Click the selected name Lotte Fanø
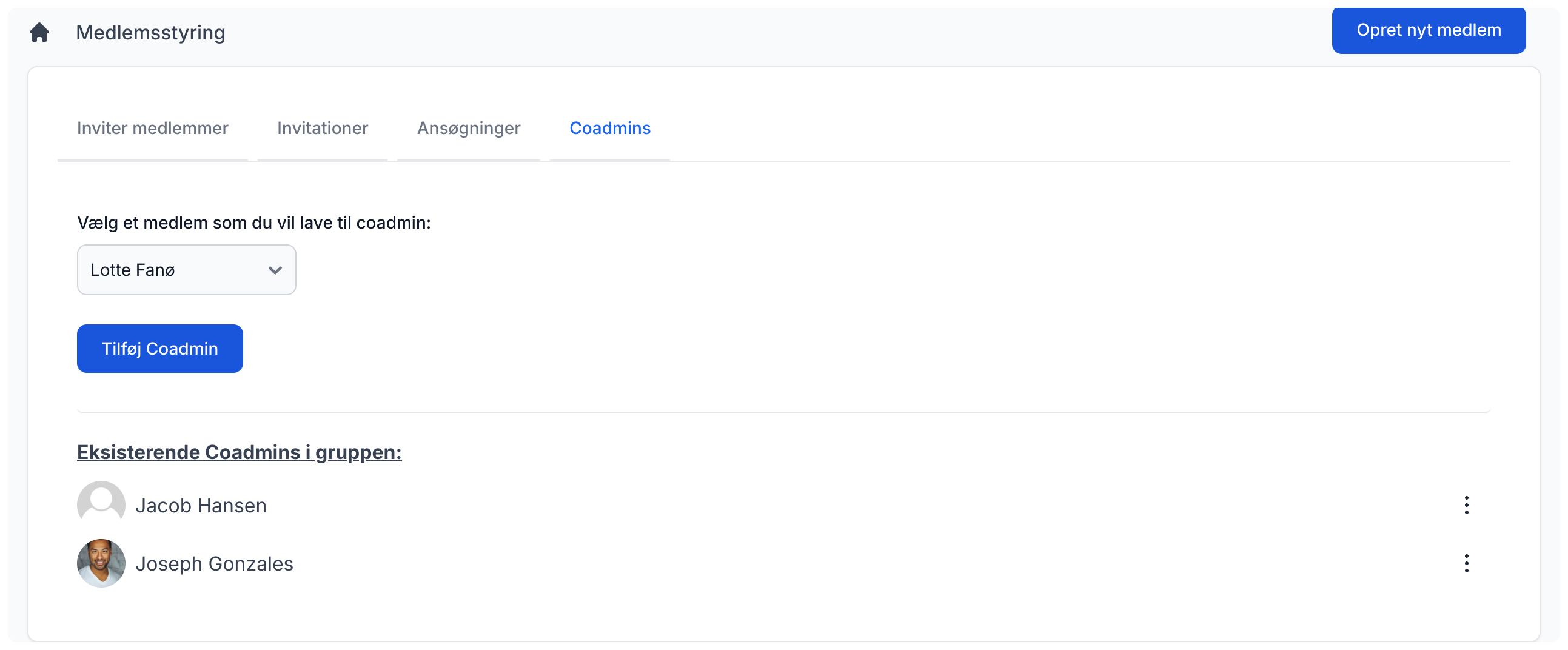This screenshot has width=1568, height=650. (133, 270)
